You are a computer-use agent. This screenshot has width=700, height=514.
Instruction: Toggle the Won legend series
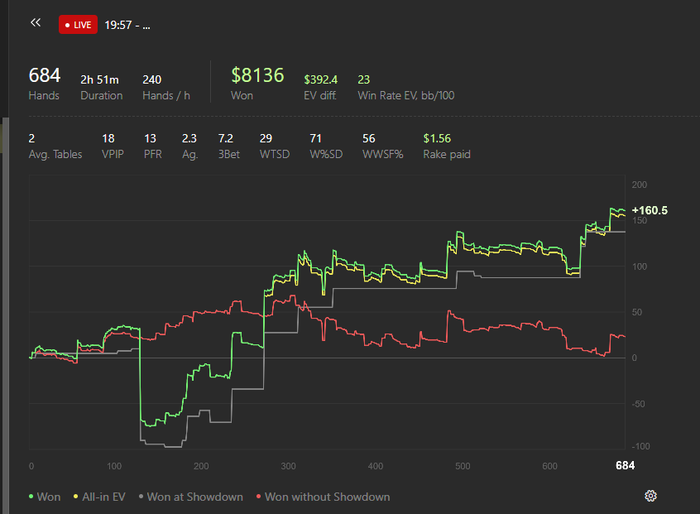pyautogui.click(x=45, y=497)
